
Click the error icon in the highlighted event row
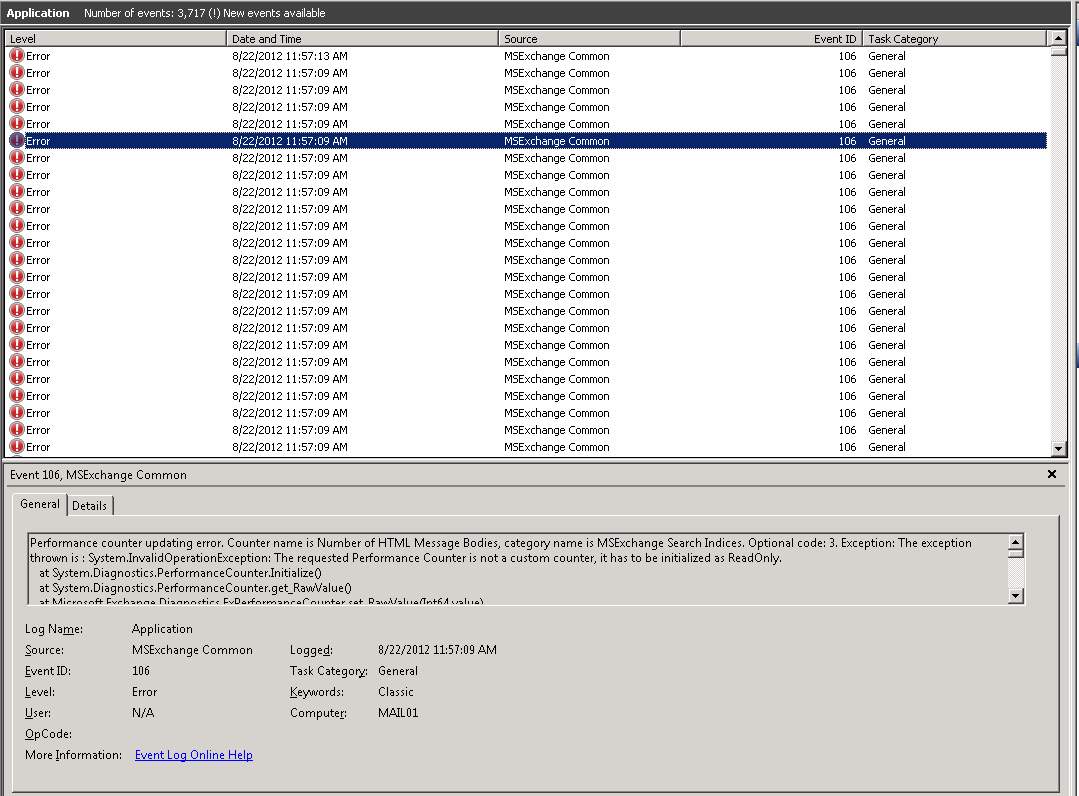click(x=17, y=140)
